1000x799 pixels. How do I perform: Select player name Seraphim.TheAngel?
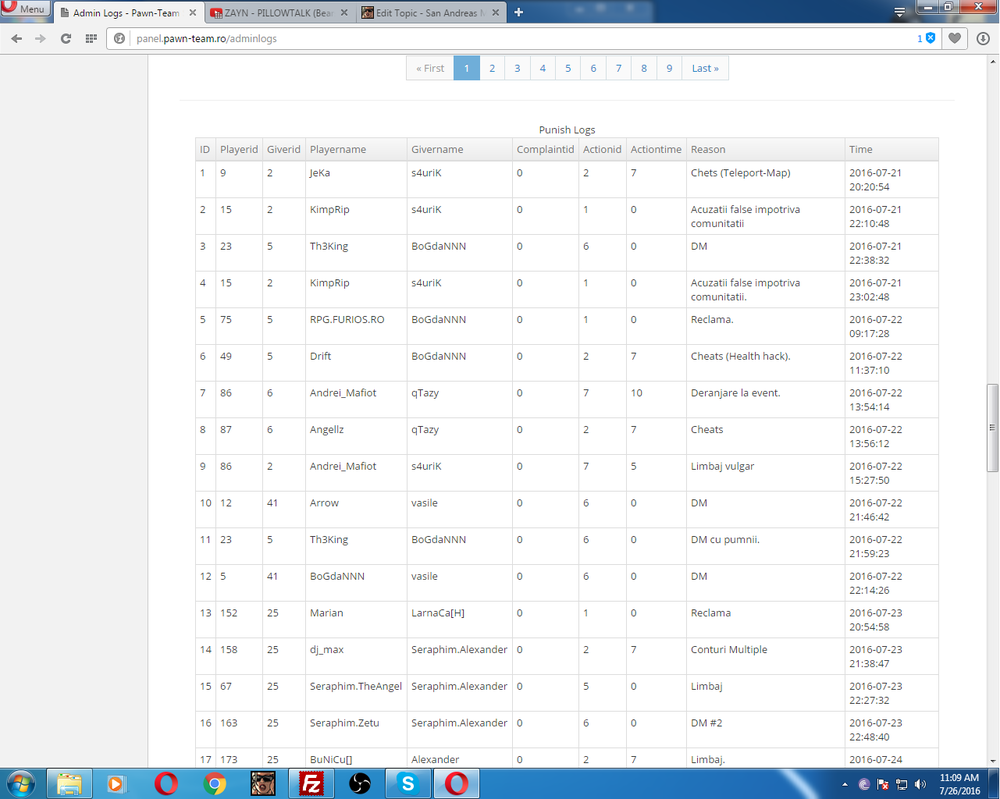coord(356,686)
